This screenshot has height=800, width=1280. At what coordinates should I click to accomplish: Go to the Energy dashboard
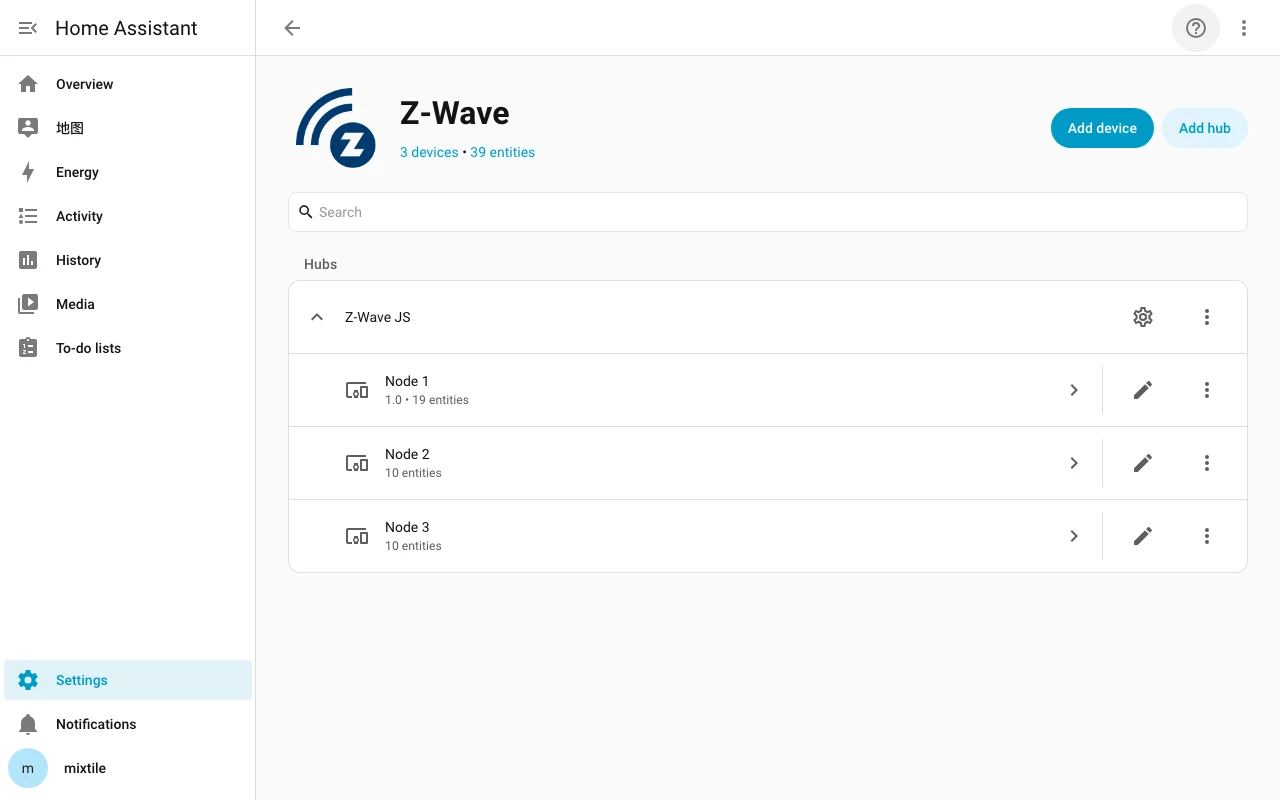tap(128, 172)
